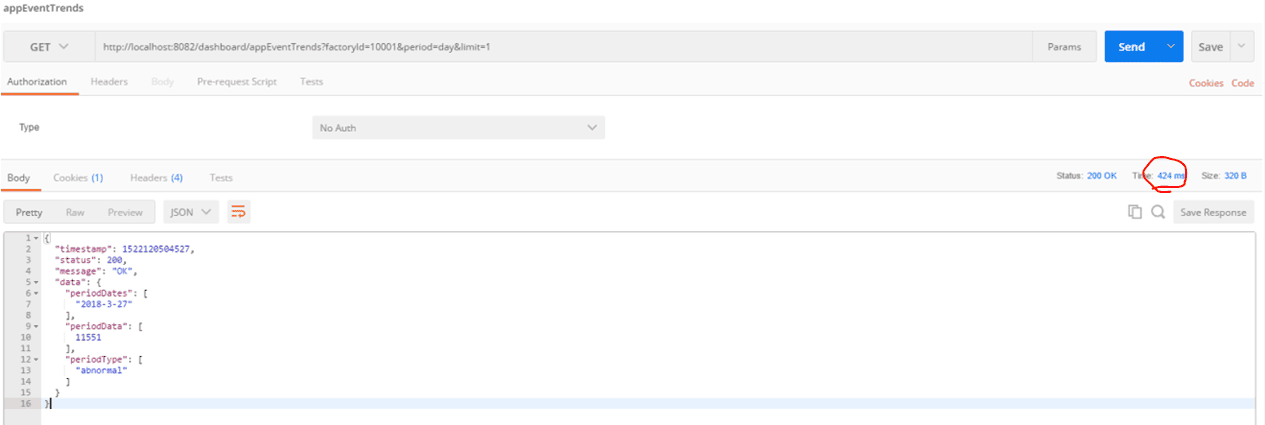Click the wrap lines icon
This screenshot has height=425, width=1265.
(238, 212)
